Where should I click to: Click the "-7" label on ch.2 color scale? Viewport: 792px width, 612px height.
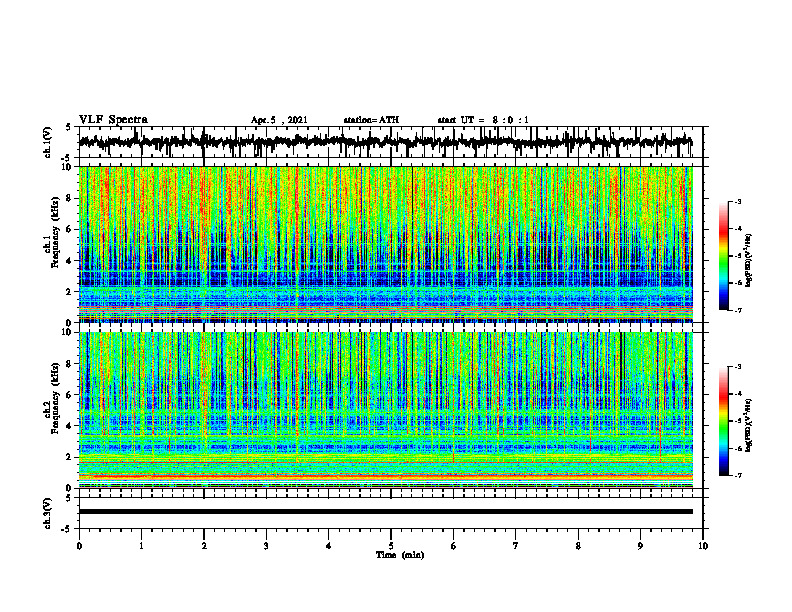(738, 475)
